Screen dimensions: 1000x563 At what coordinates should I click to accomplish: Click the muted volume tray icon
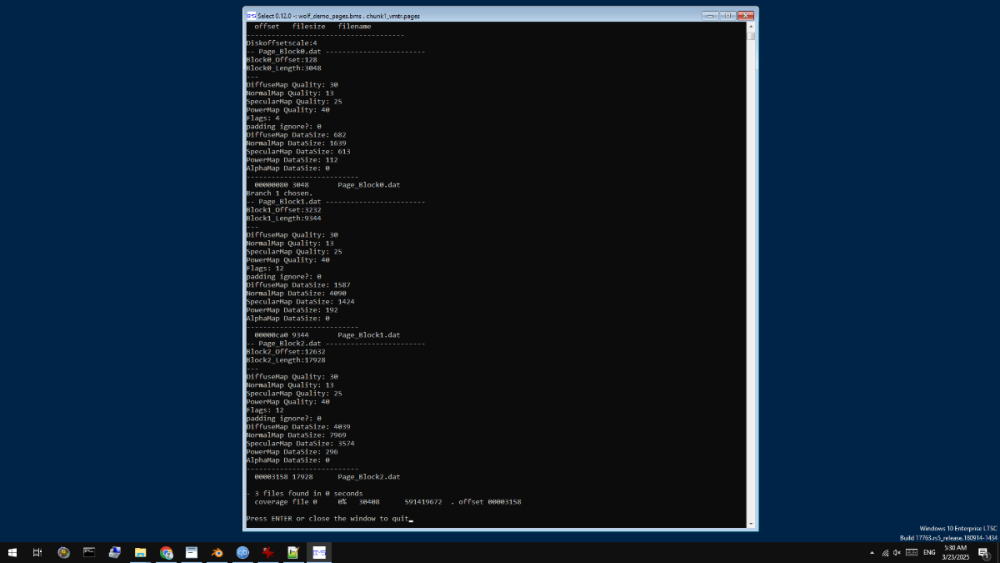tap(897, 553)
